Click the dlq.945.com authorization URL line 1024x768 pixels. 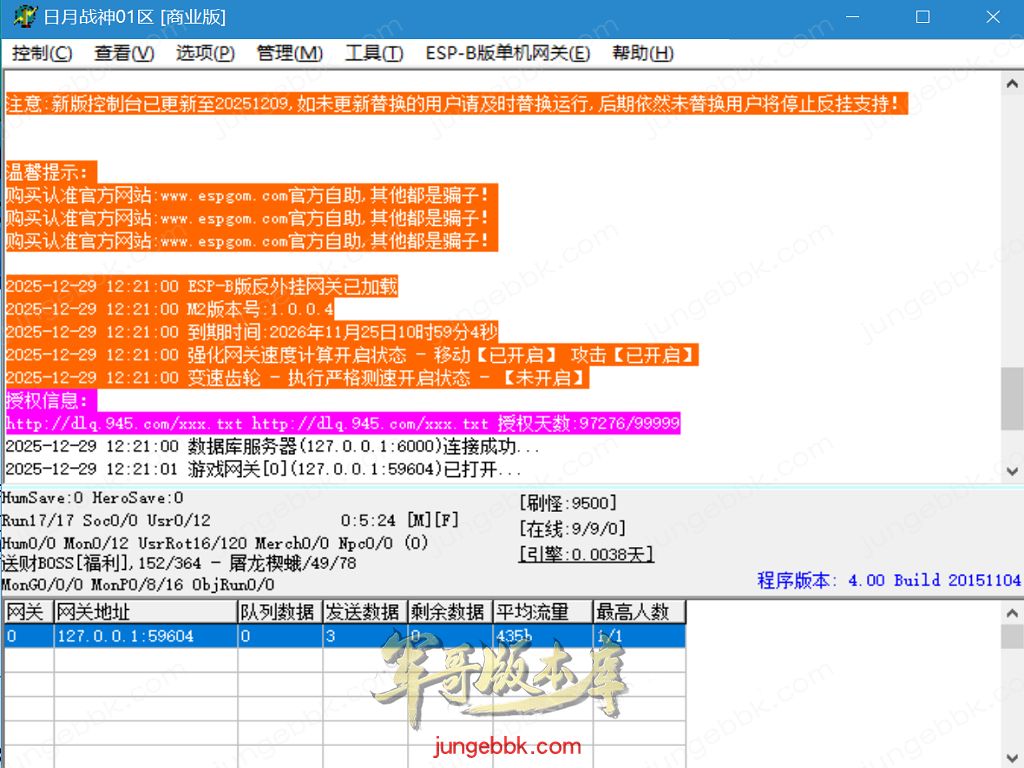pyautogui.click(x=342, y=424)
